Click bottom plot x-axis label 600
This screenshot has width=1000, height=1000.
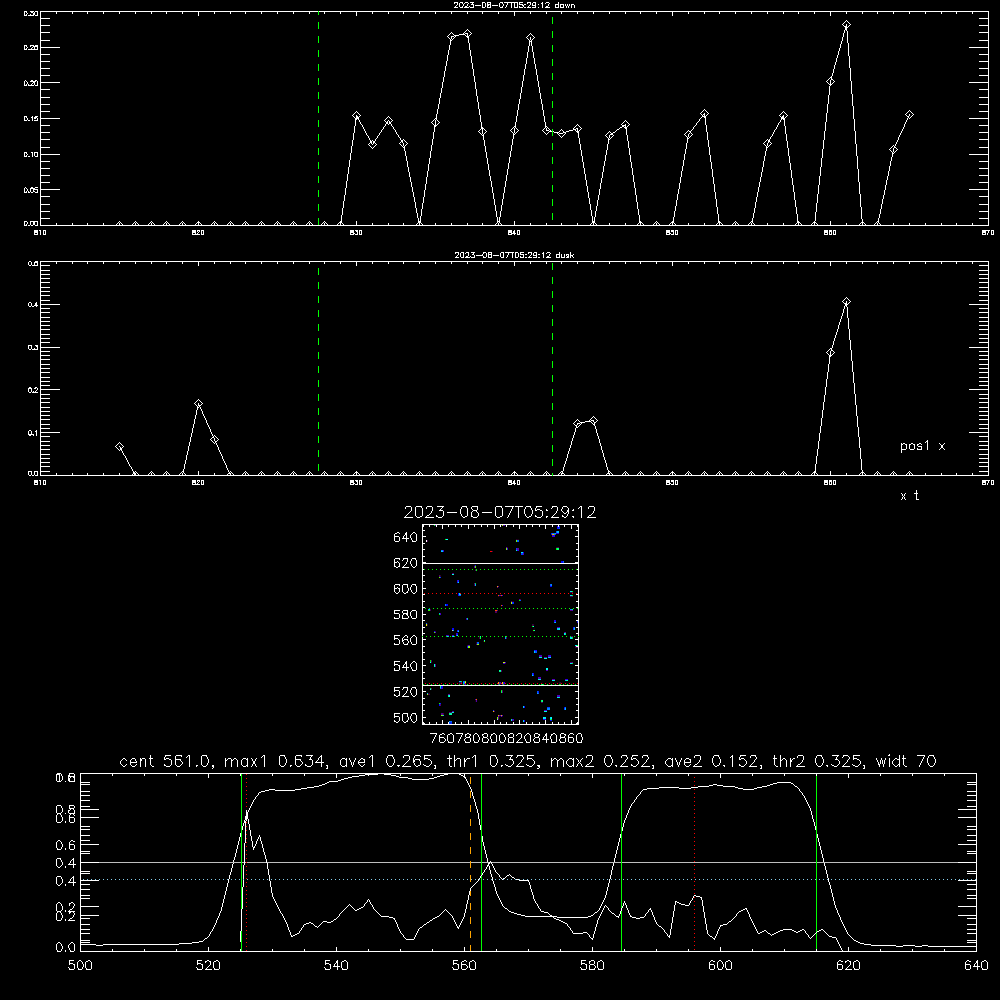click(720, 966)
